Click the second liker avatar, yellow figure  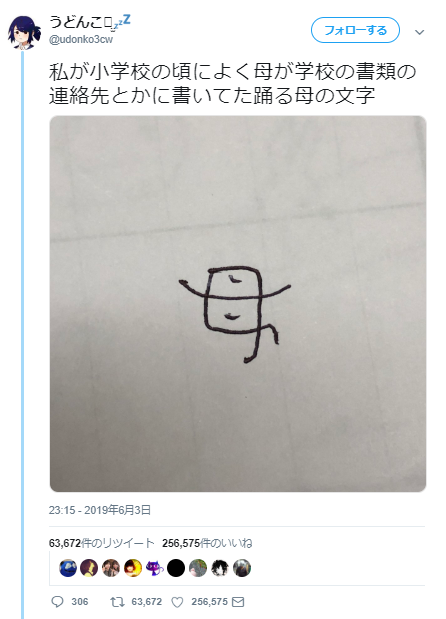(x=89, y=568)
